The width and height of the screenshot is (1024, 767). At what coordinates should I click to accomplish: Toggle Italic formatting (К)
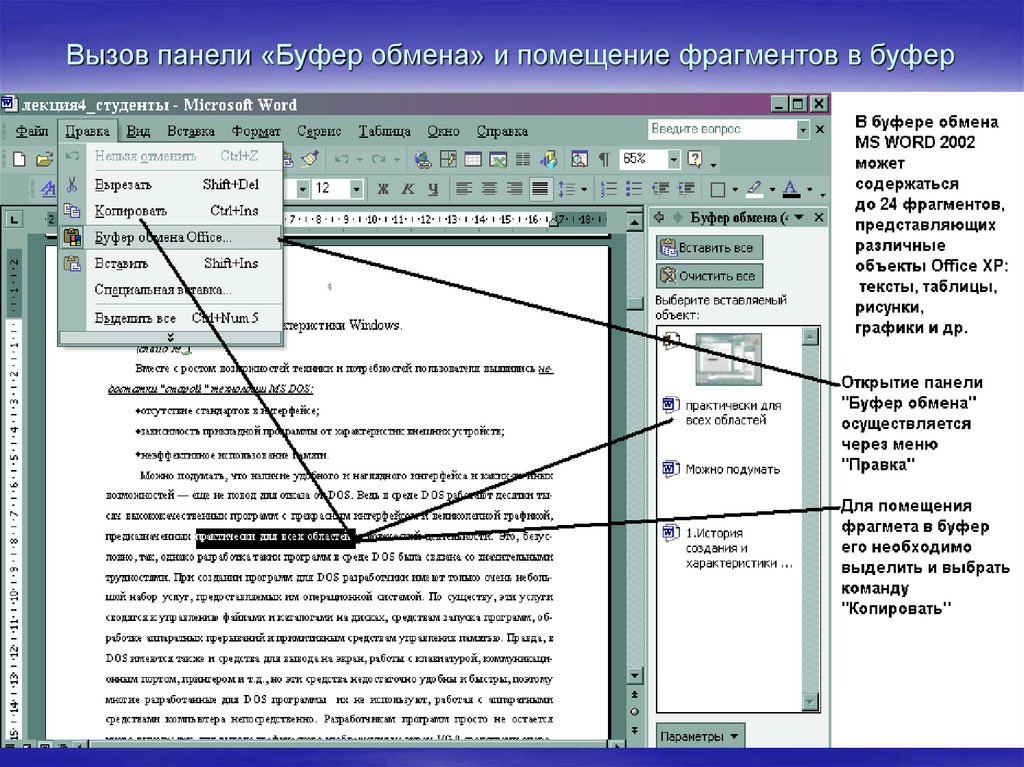coord(408,189)
